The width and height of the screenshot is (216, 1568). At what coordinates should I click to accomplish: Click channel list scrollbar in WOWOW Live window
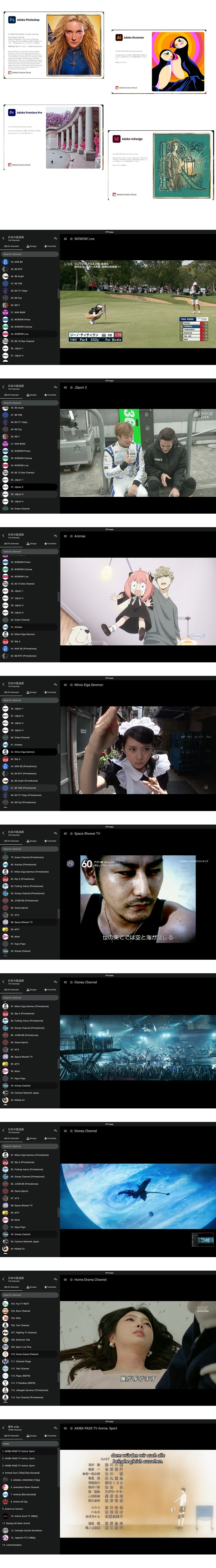(x=59, y=294)
